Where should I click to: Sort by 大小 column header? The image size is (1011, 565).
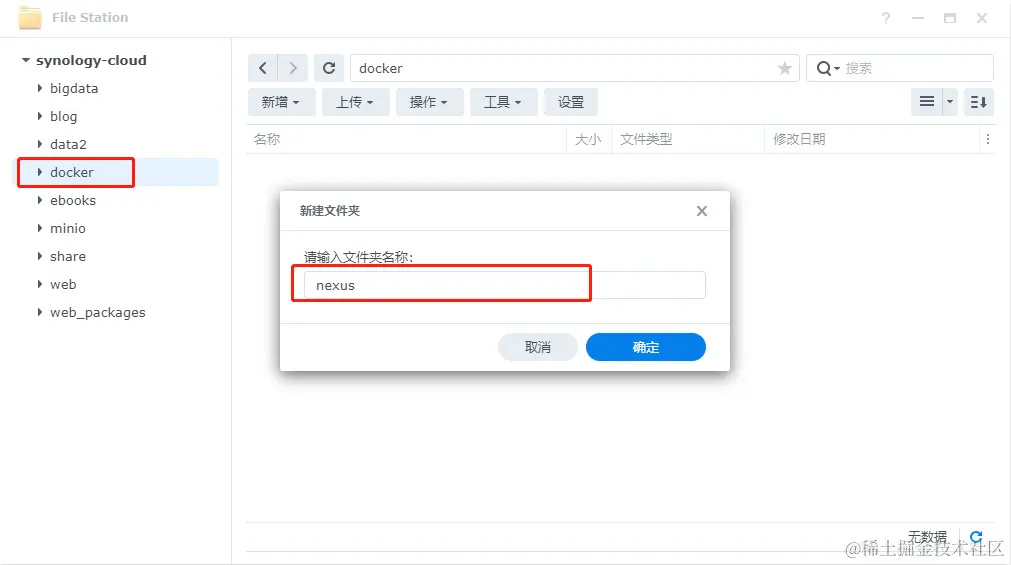(x=587, y=139)
